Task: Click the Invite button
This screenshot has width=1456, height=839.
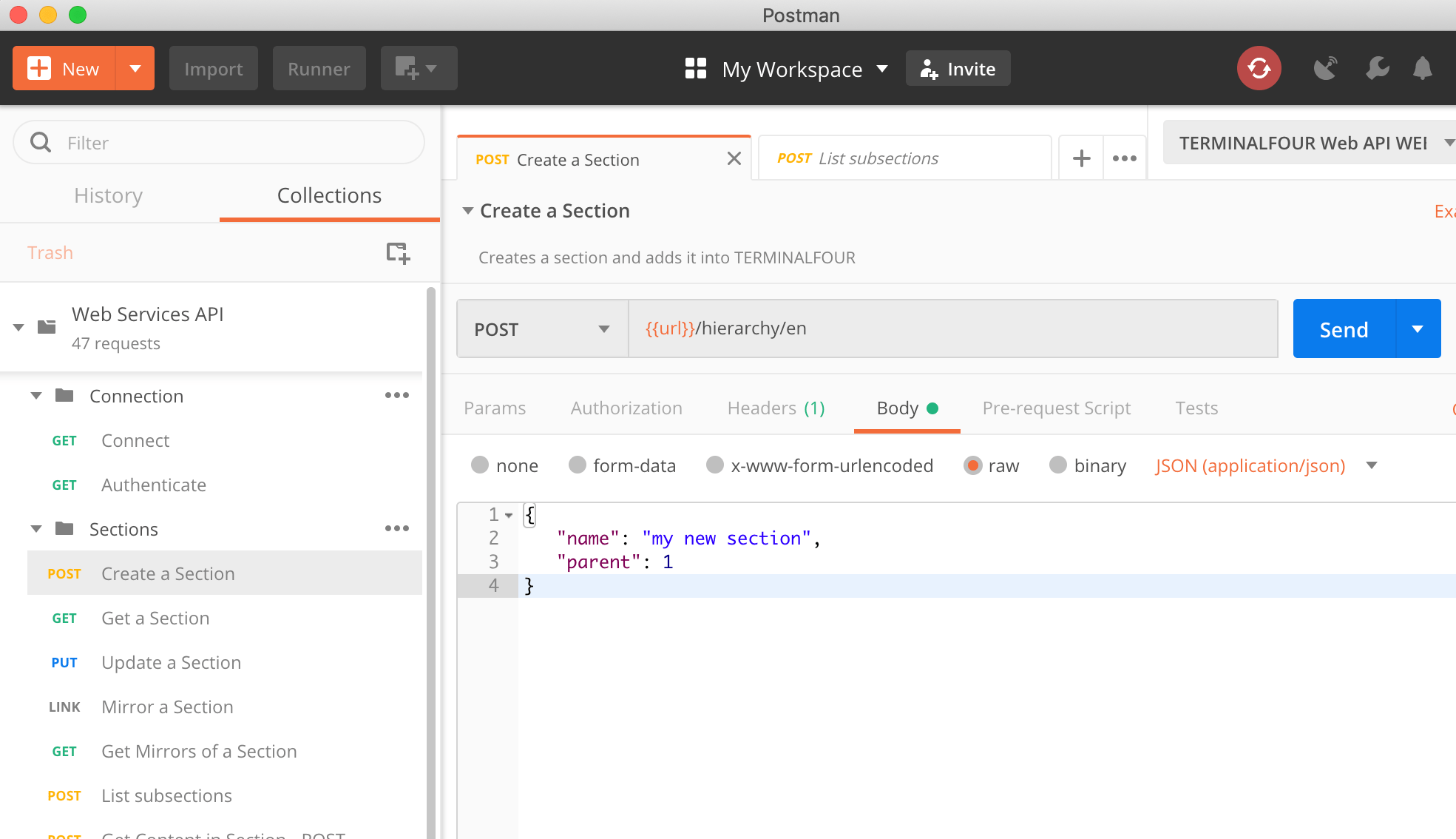Action: click(958, 69)
